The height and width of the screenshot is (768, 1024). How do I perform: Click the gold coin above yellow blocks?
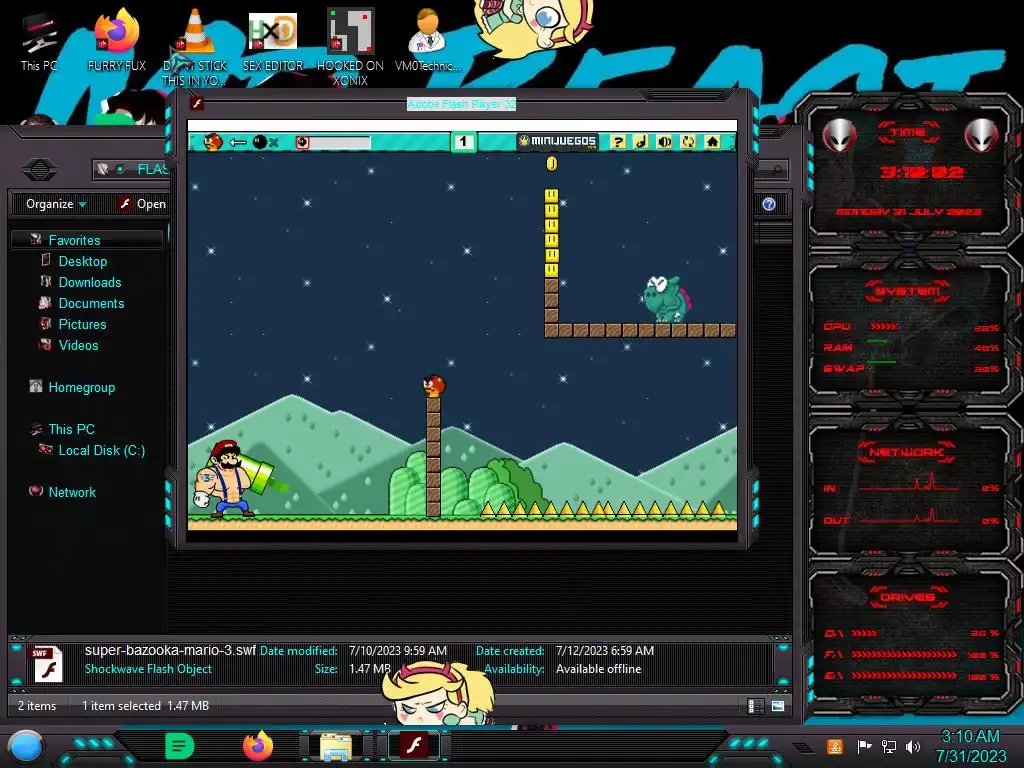(x=552, y=163)
